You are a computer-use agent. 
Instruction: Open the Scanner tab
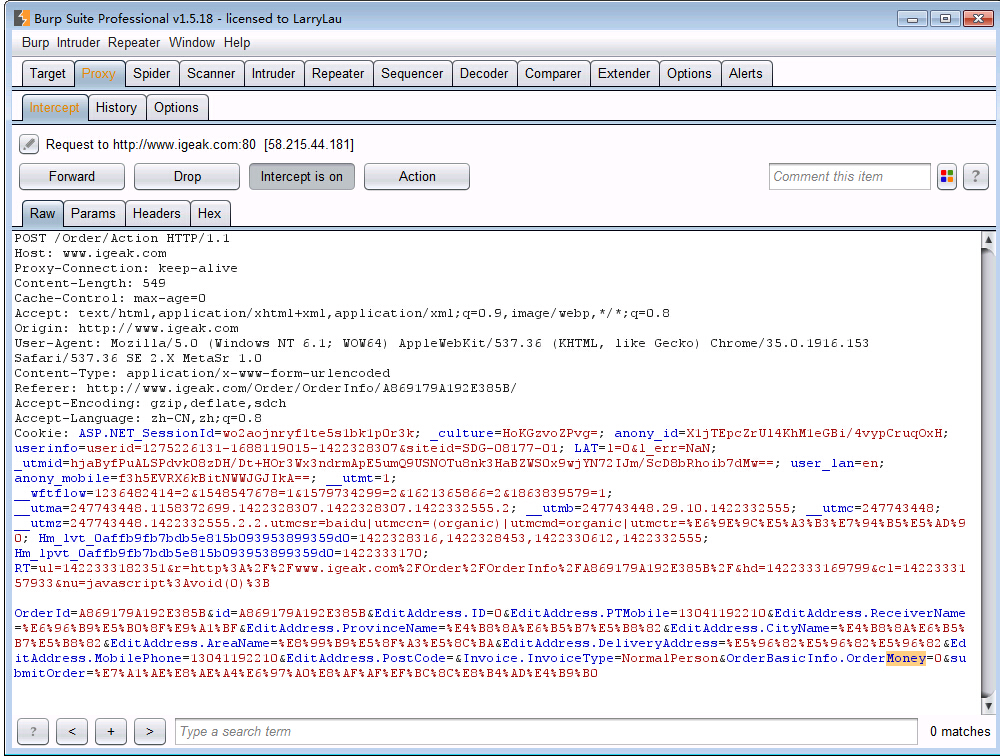pos(211,73)
